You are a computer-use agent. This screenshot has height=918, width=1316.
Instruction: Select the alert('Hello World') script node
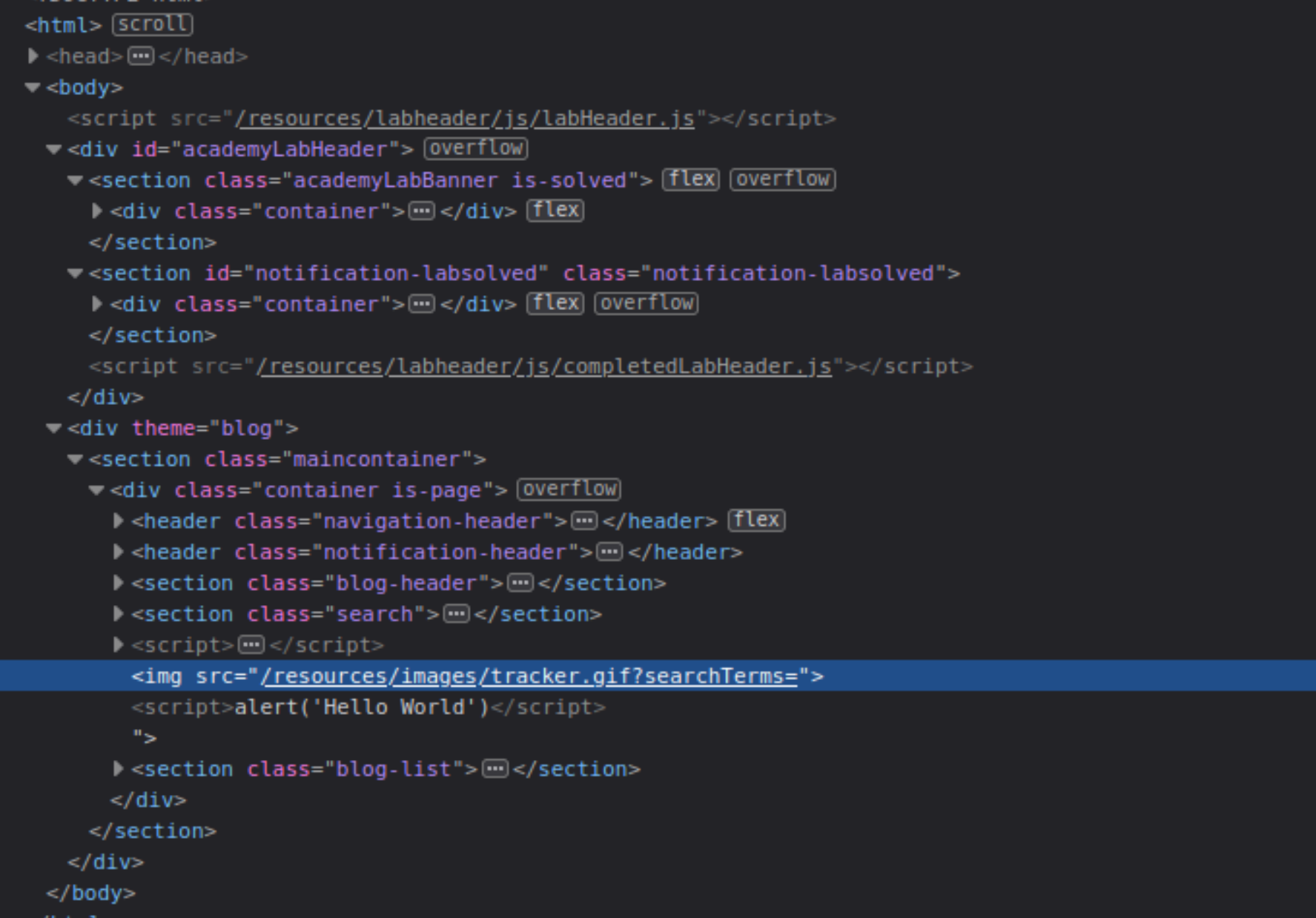pyautogui.click(x=368, y=707)
